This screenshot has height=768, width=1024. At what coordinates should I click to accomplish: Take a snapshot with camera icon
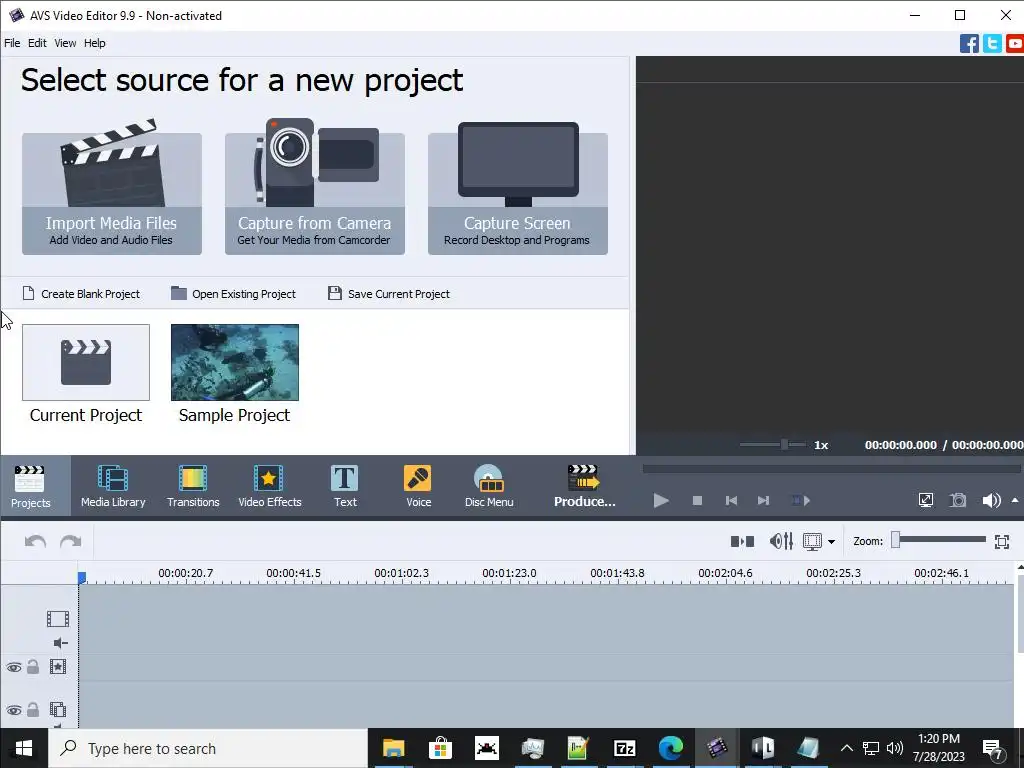[958, 501]
